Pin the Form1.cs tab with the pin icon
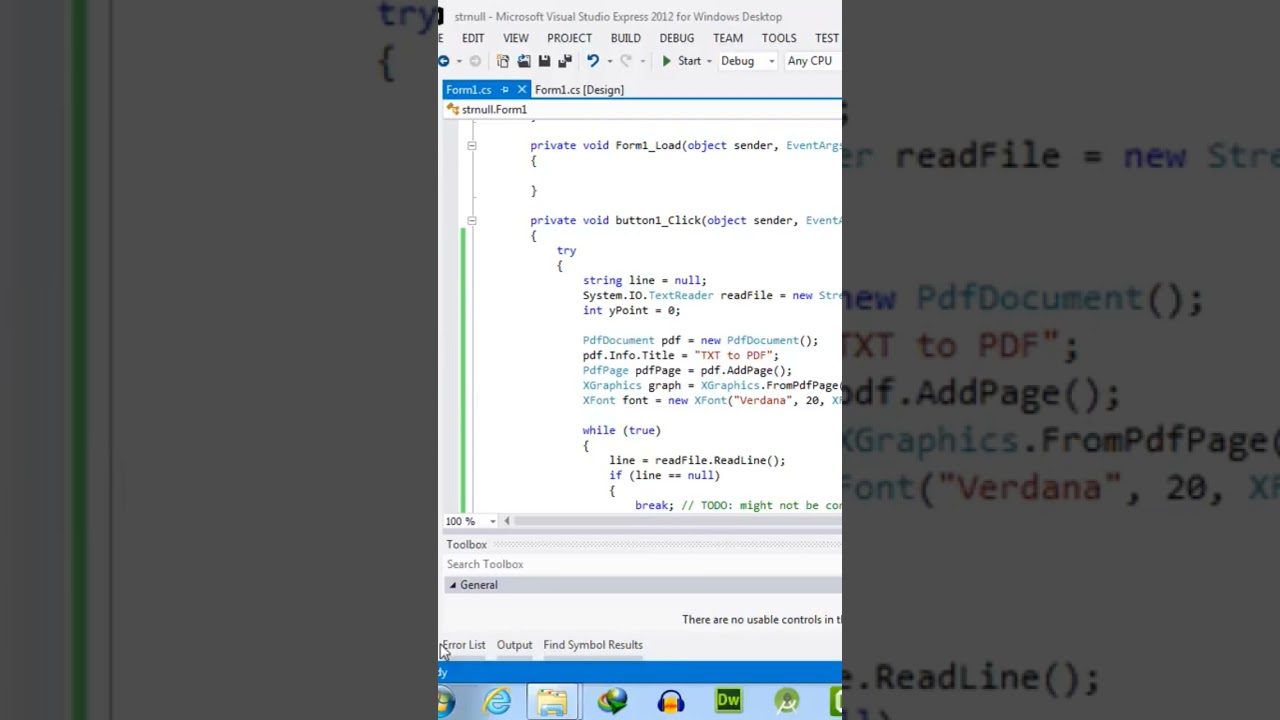This screenshot has height=720, width=1280. [x=505, y=90]
